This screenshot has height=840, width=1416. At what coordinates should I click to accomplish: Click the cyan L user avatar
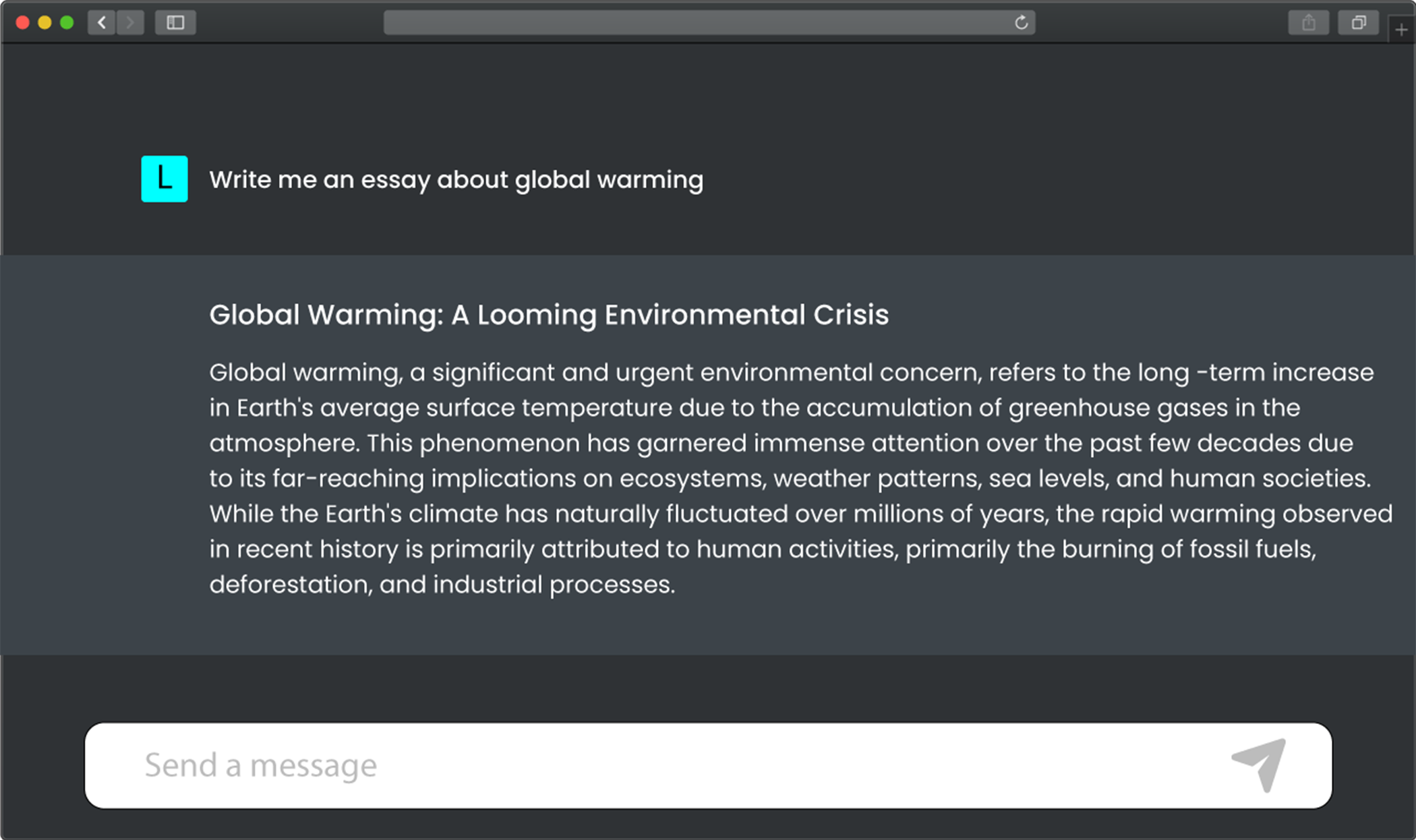pyautogui.click(x=165, y=179)
